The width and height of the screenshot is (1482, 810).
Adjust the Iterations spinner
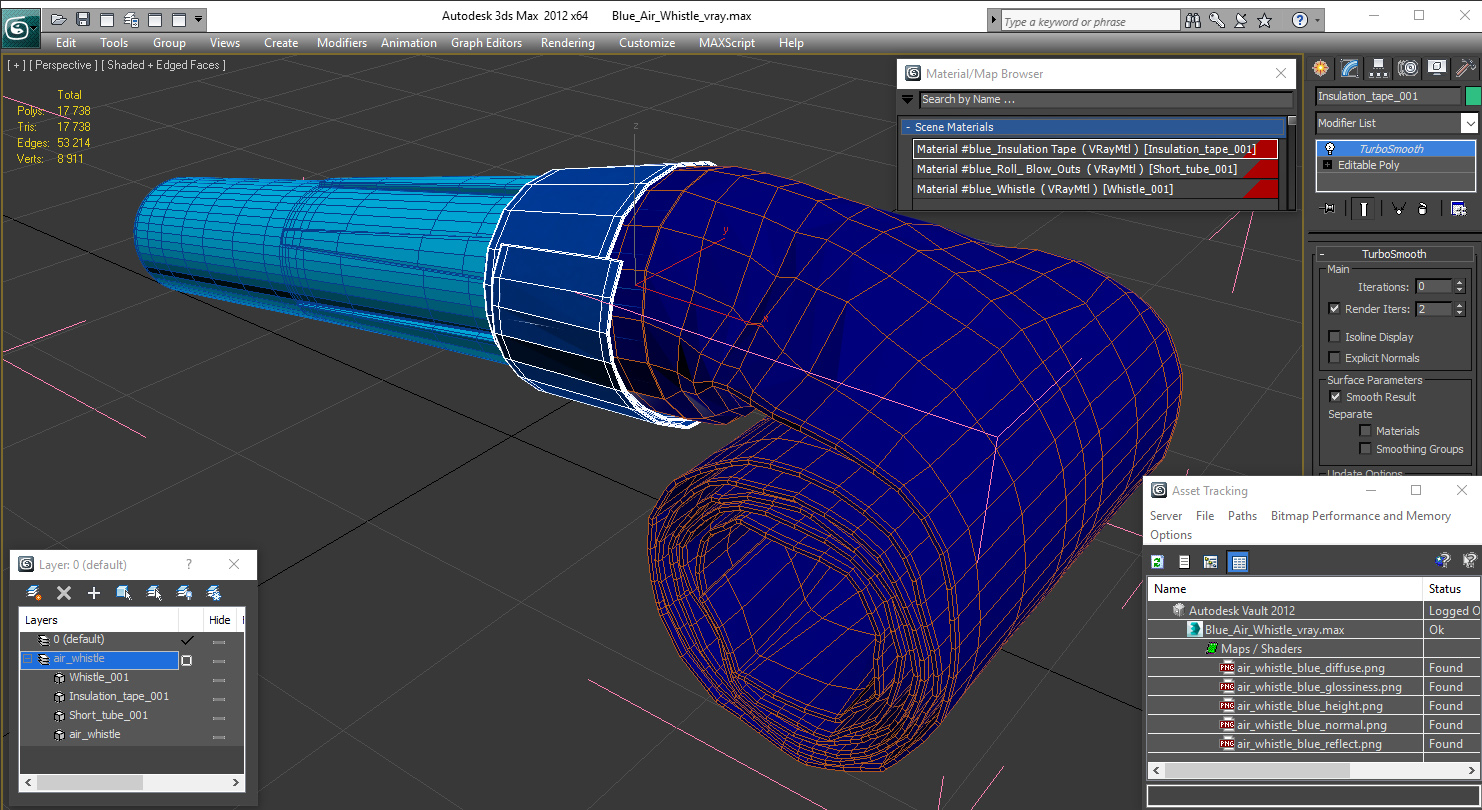point(1459,287)
